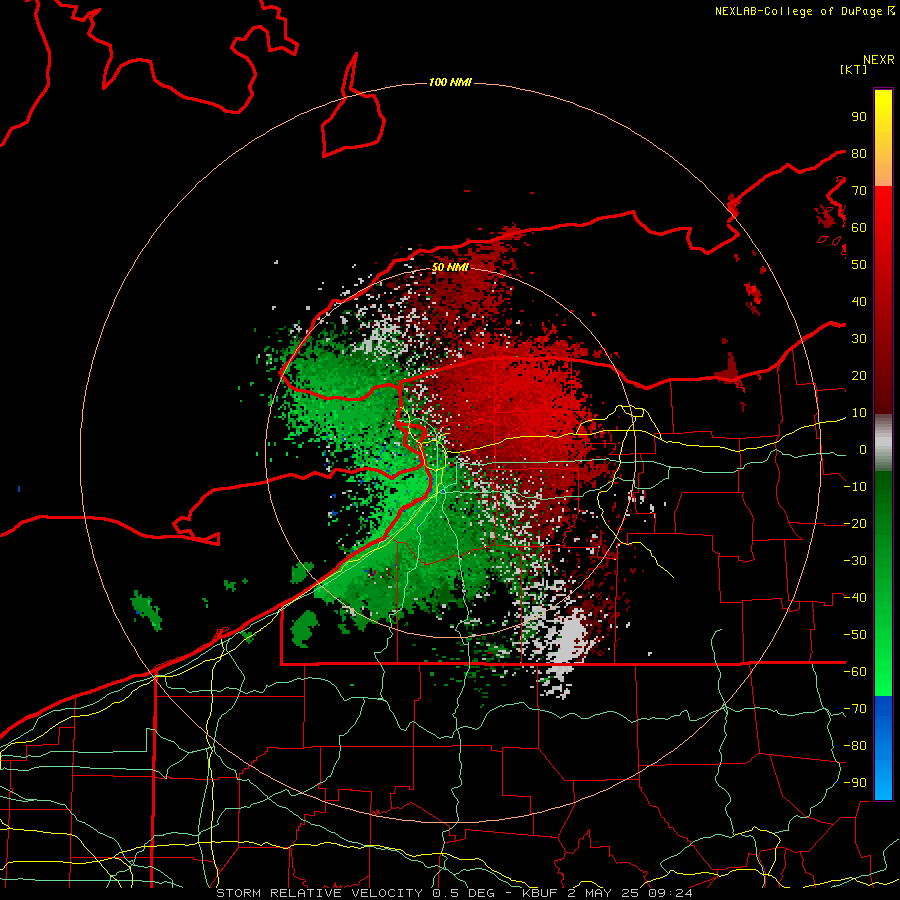Click the -80 value on the velocity scale
This screenshot has height=900, width=900.
point(855,746)
